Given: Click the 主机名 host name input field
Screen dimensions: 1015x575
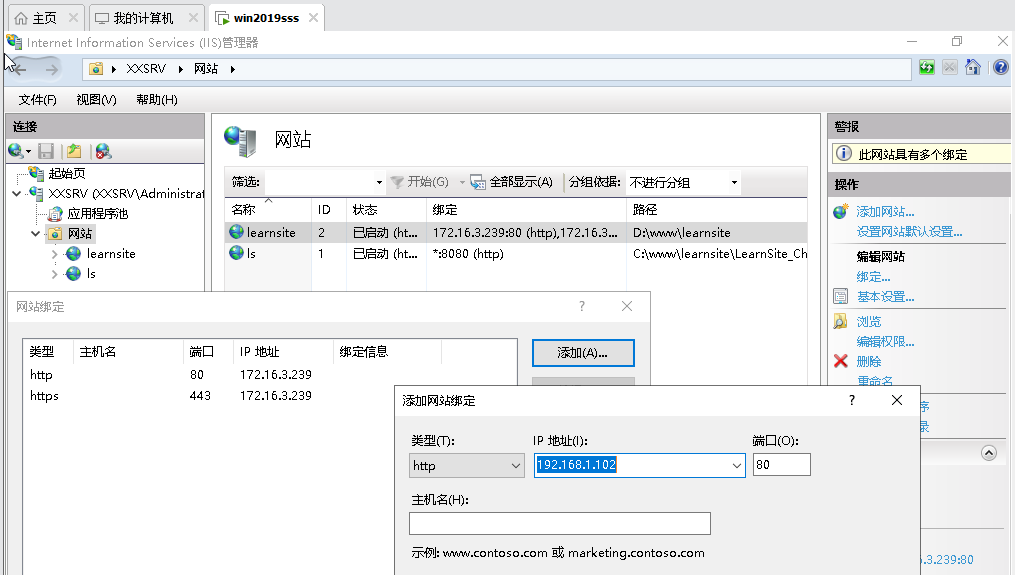Looking at the screenshot, I should point(559,524).
